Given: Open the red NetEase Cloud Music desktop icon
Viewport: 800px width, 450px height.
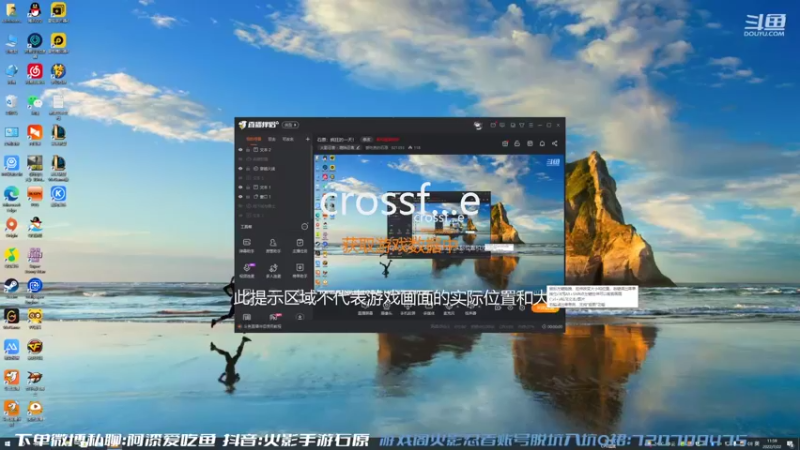Looking at the screenshot, I should (x=35, y=74).
